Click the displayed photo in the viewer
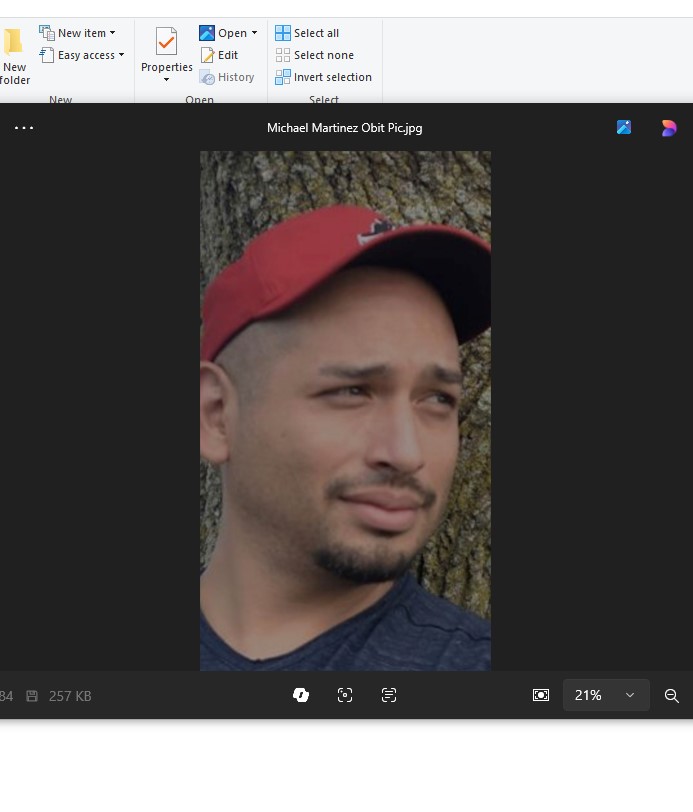 [345, 410]
